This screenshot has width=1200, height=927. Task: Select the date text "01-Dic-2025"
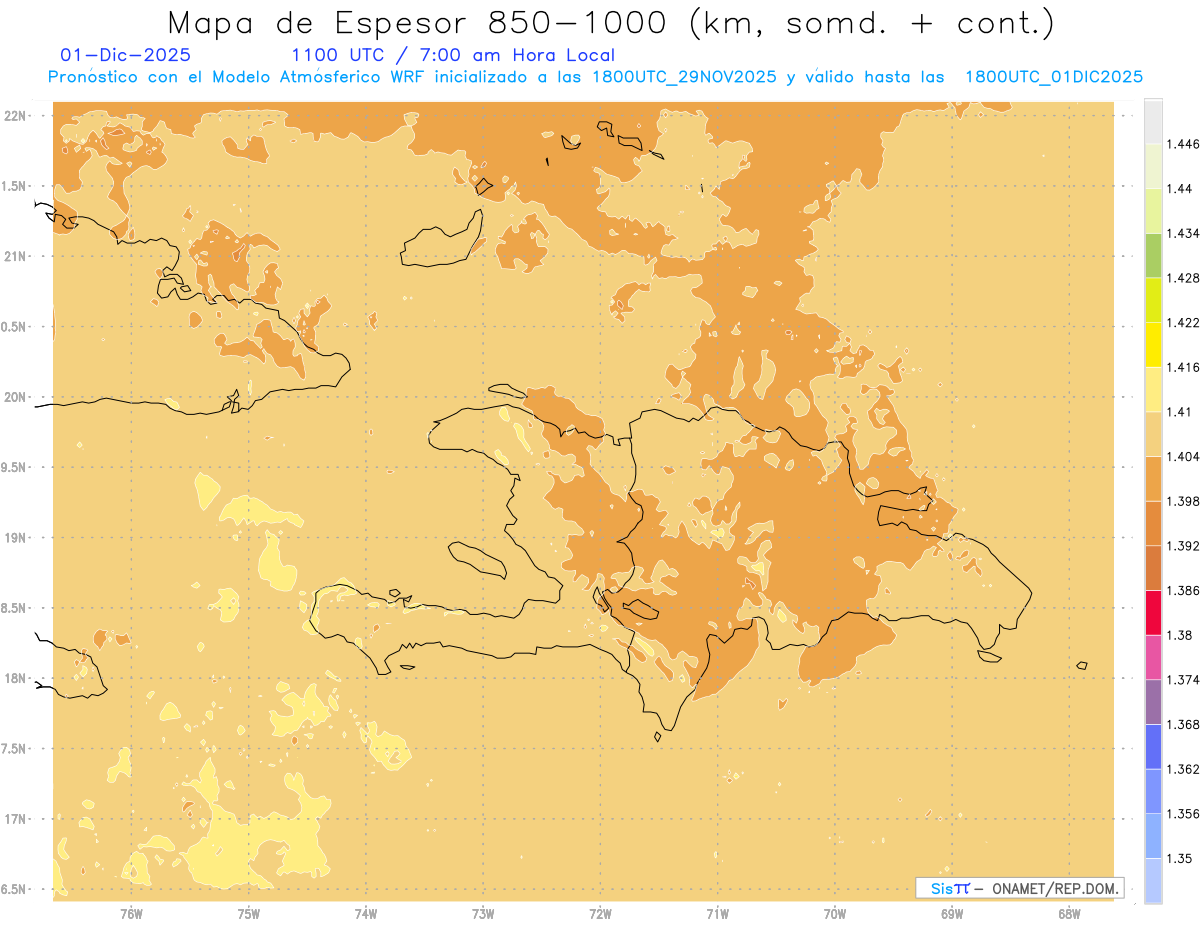tap(126, 55)
